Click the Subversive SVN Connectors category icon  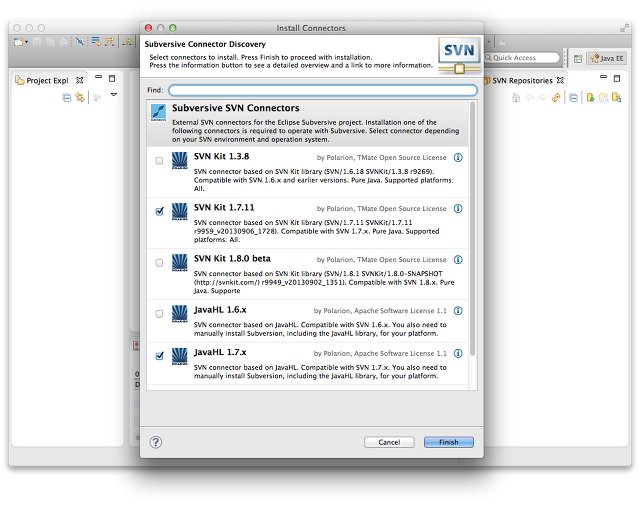pyautogui.click(x=158, y=113)
